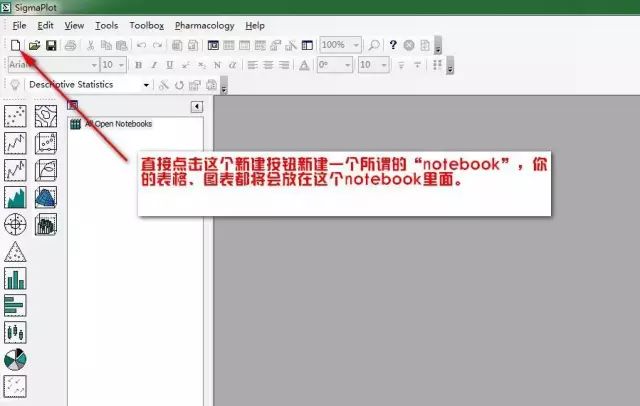Click the Cut scissors icon in the top toolbar
This screenshot has height=406, width=640.
(91, 45)
